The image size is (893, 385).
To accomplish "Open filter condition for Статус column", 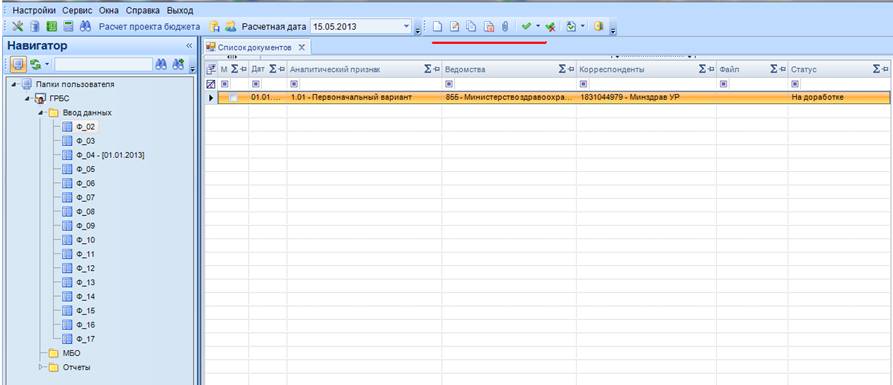I will point(795,84).
